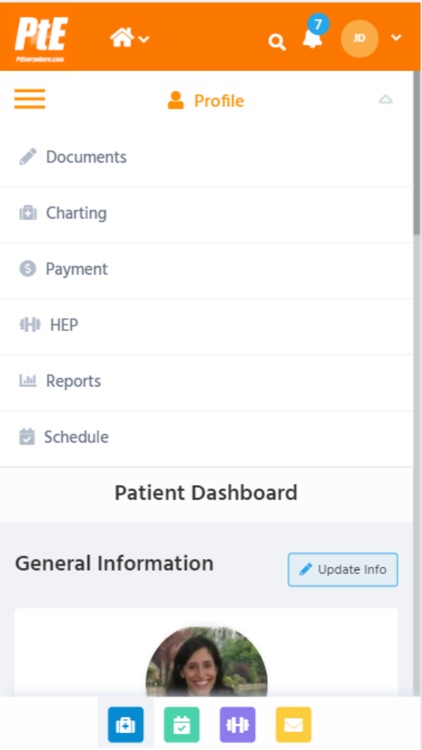Click the patient profile photo
The image size is (422, 750).
[207, 662]
